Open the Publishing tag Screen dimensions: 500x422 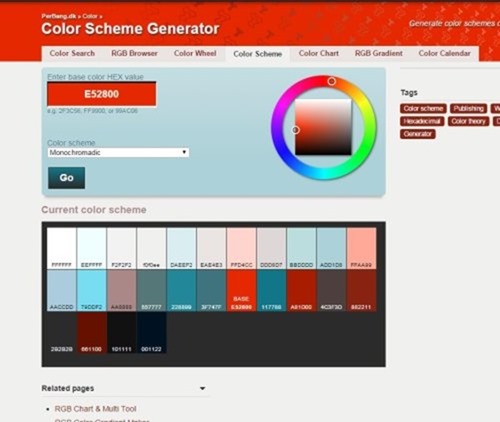[x=468, y=109]
